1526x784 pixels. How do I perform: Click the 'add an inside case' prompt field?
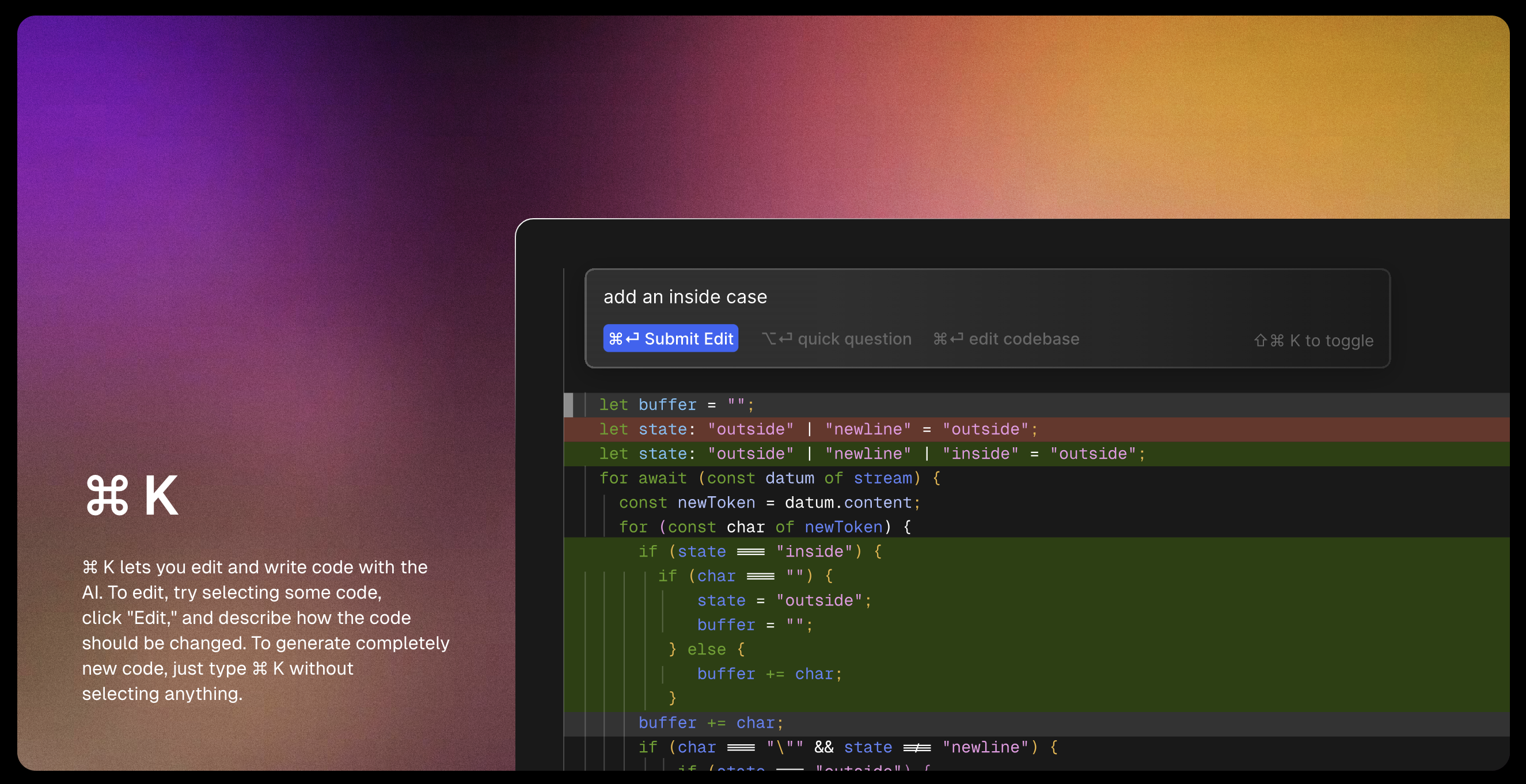tap(684, 296)
